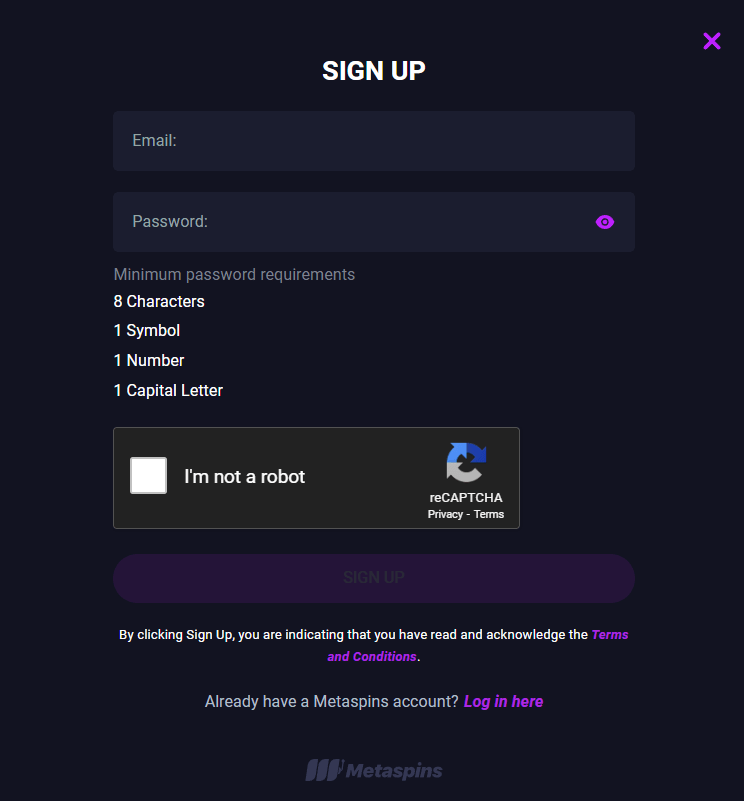
Task: Click the reCAPTCHA text label
Action: tap(466, 498)
